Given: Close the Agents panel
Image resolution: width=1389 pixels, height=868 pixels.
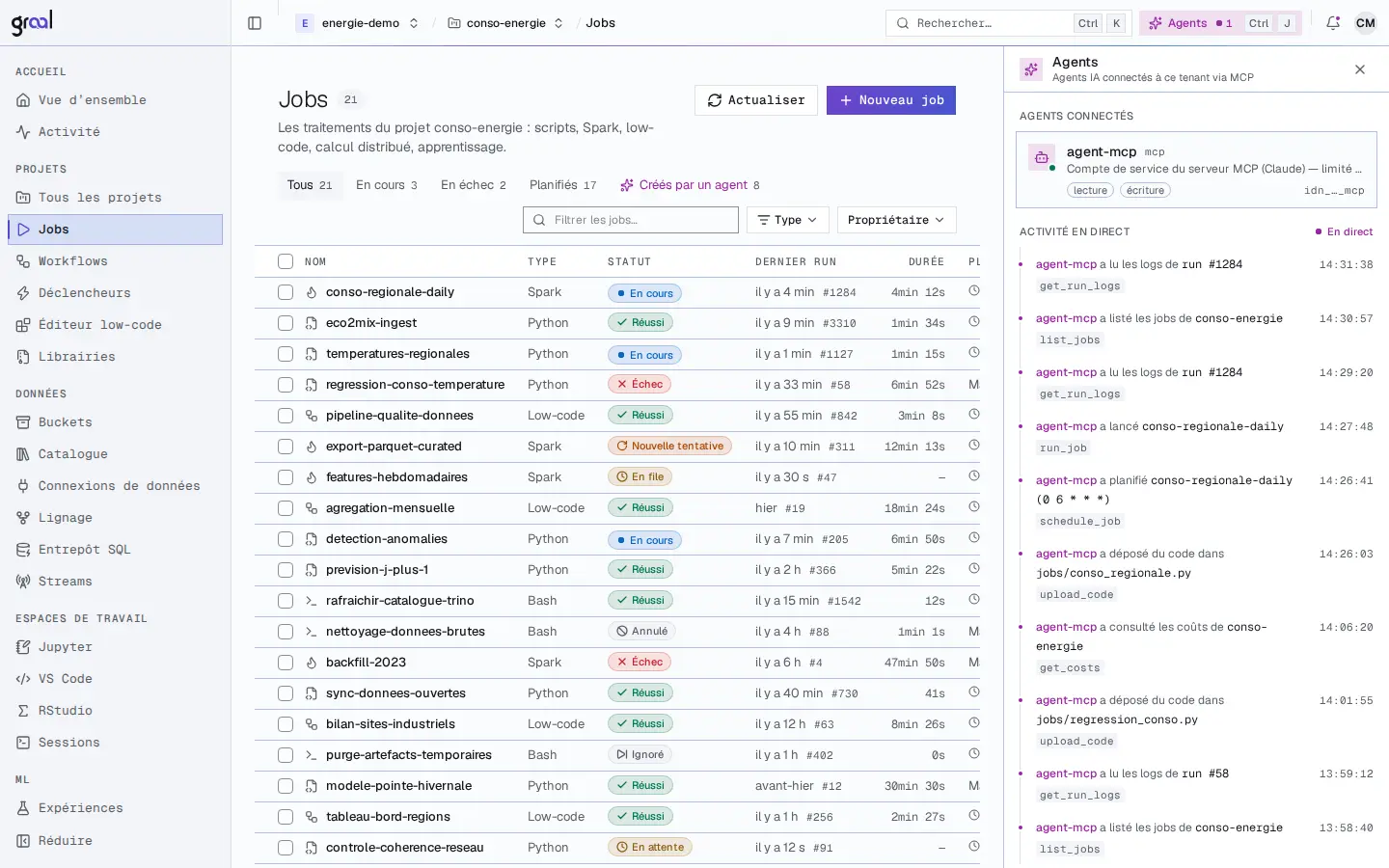Looking at the screenshot, I should point(1360,69).
